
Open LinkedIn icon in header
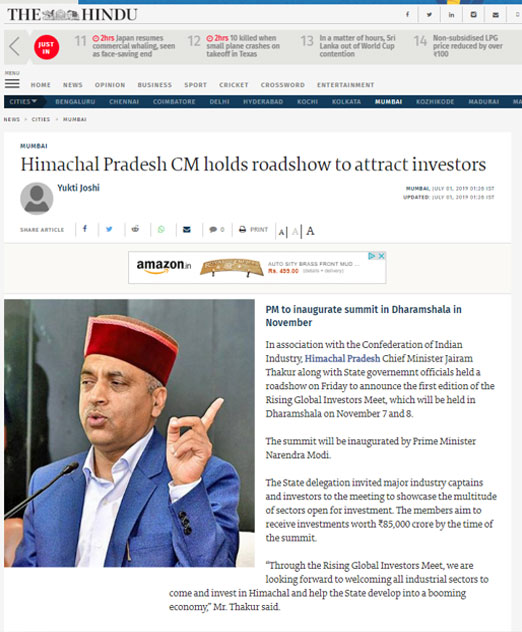click(x=451, y=15)
